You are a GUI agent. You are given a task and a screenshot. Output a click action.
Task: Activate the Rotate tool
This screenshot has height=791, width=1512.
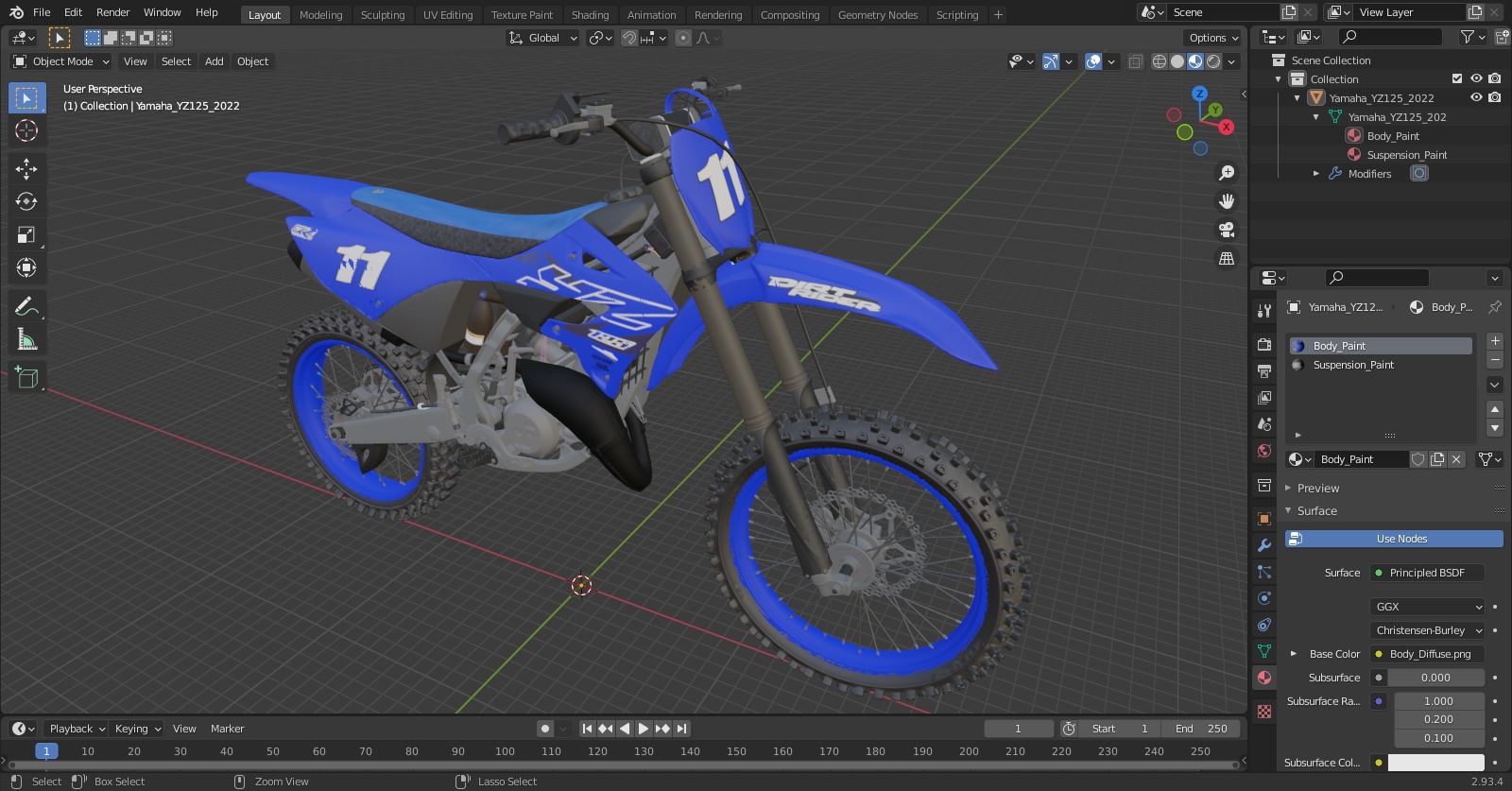(x=26, y=201)
